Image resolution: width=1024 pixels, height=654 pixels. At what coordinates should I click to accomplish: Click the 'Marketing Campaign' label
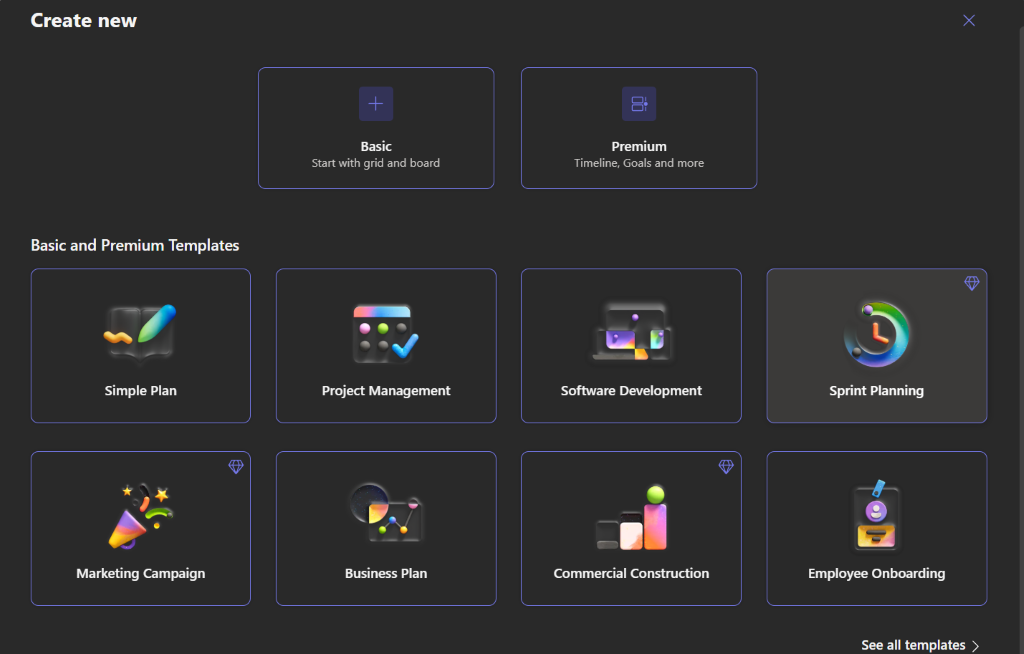140,574
